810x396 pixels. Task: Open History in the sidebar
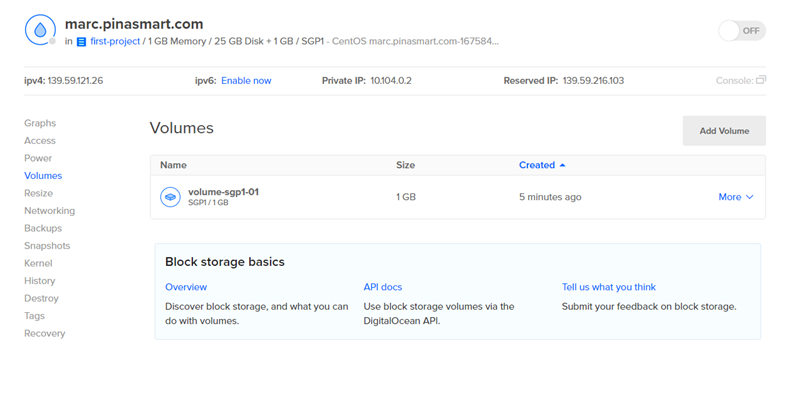pyautogui.click(x=39, y=281)
